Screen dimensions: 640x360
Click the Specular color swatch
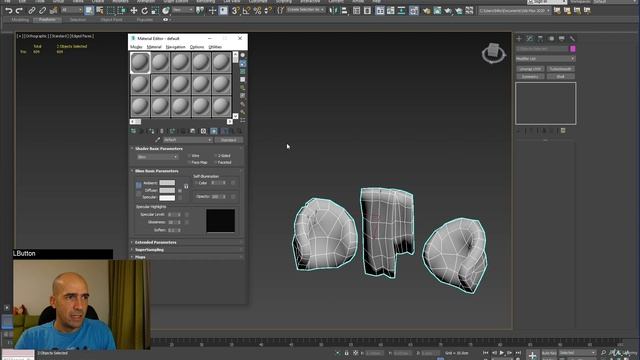pos(167,198)
